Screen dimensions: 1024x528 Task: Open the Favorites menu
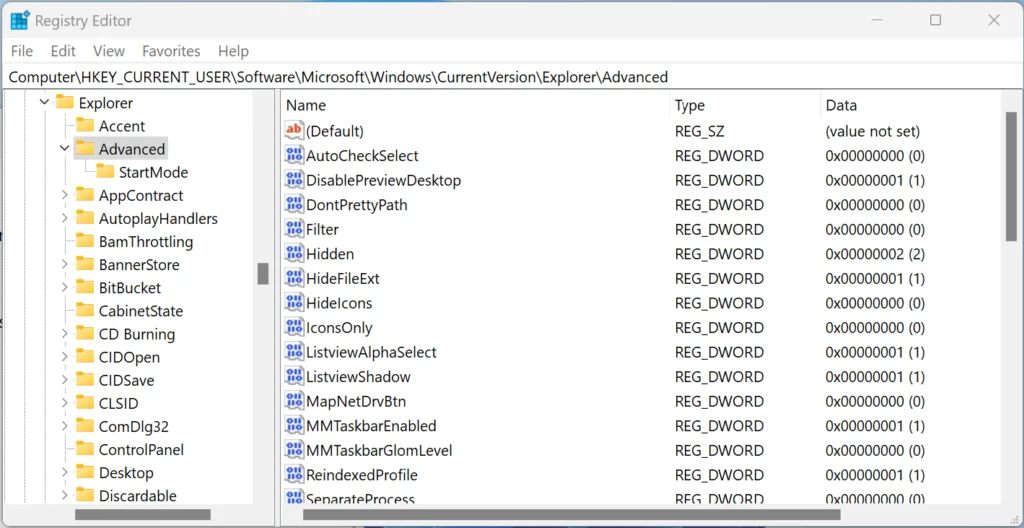point(171,51)
